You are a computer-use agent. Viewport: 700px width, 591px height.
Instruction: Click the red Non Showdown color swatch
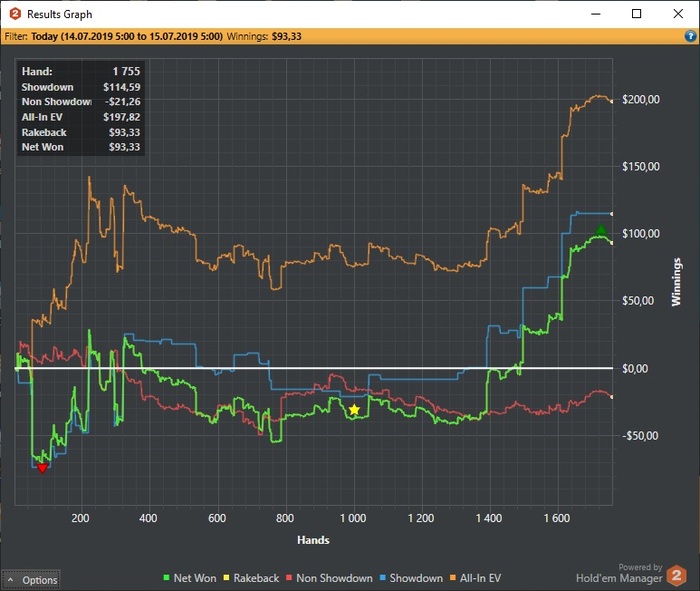coord(289,578)
